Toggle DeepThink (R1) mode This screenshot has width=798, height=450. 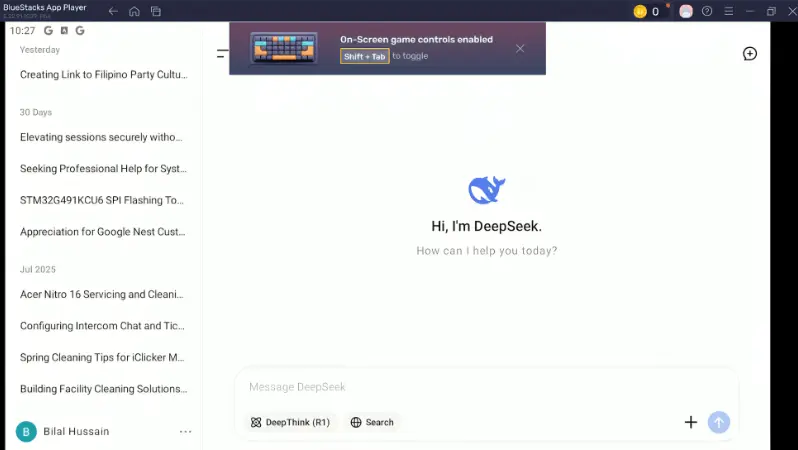(290, 422)
